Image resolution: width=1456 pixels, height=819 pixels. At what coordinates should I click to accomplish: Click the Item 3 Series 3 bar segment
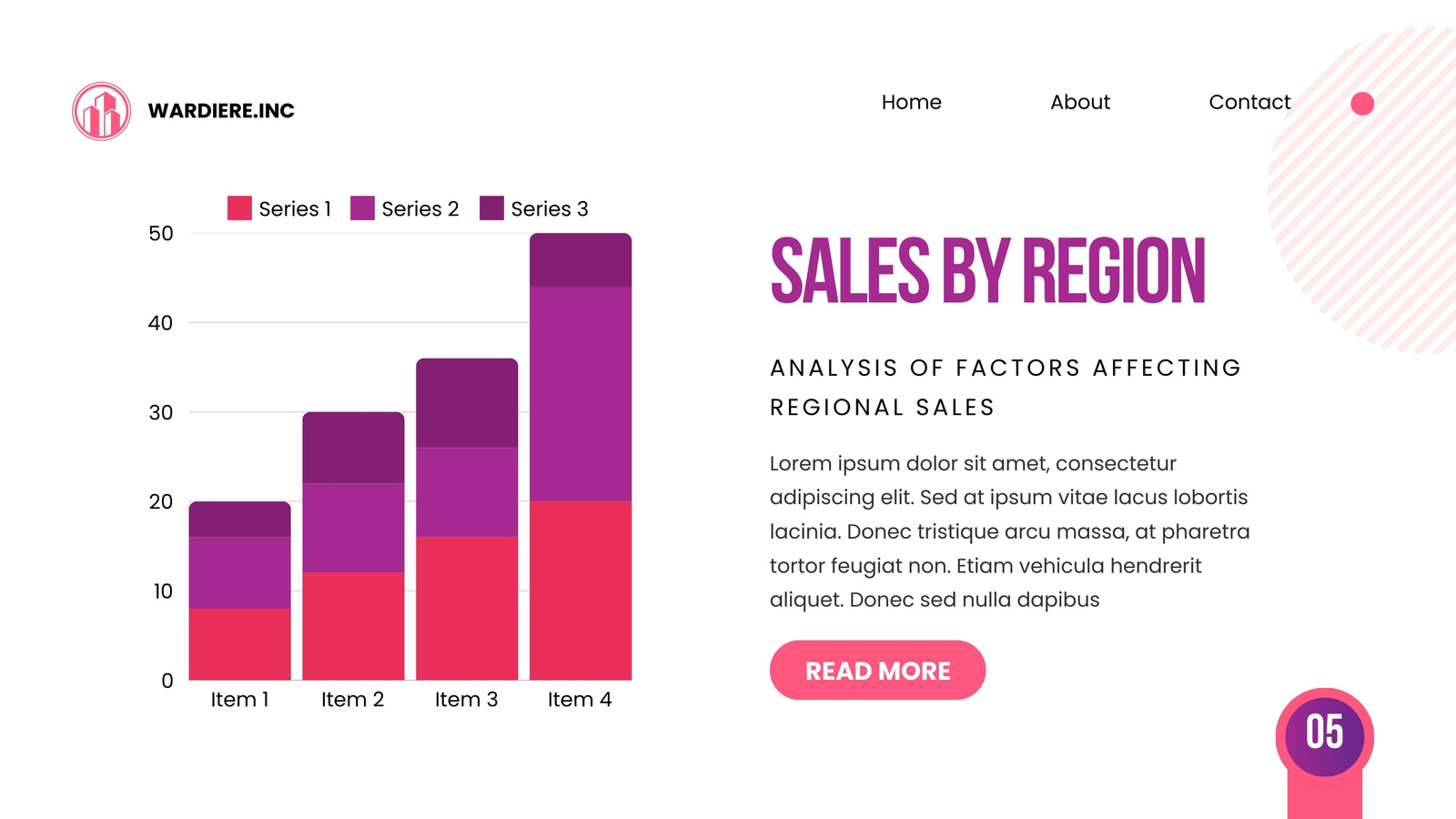467,403
